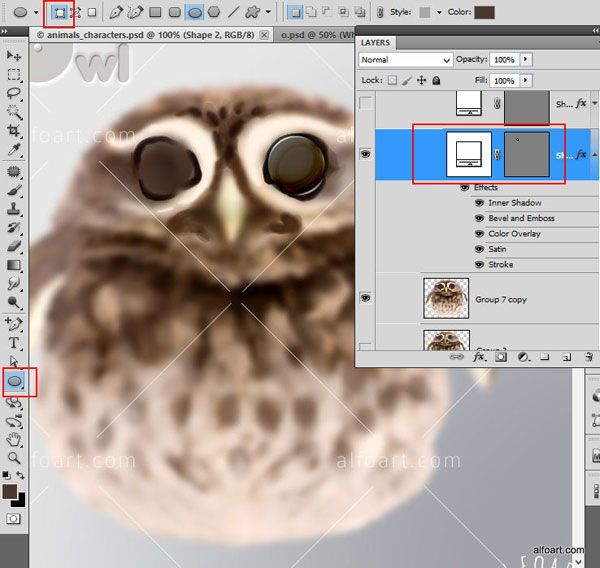Select the Eyedropper tool

point(14,150)
